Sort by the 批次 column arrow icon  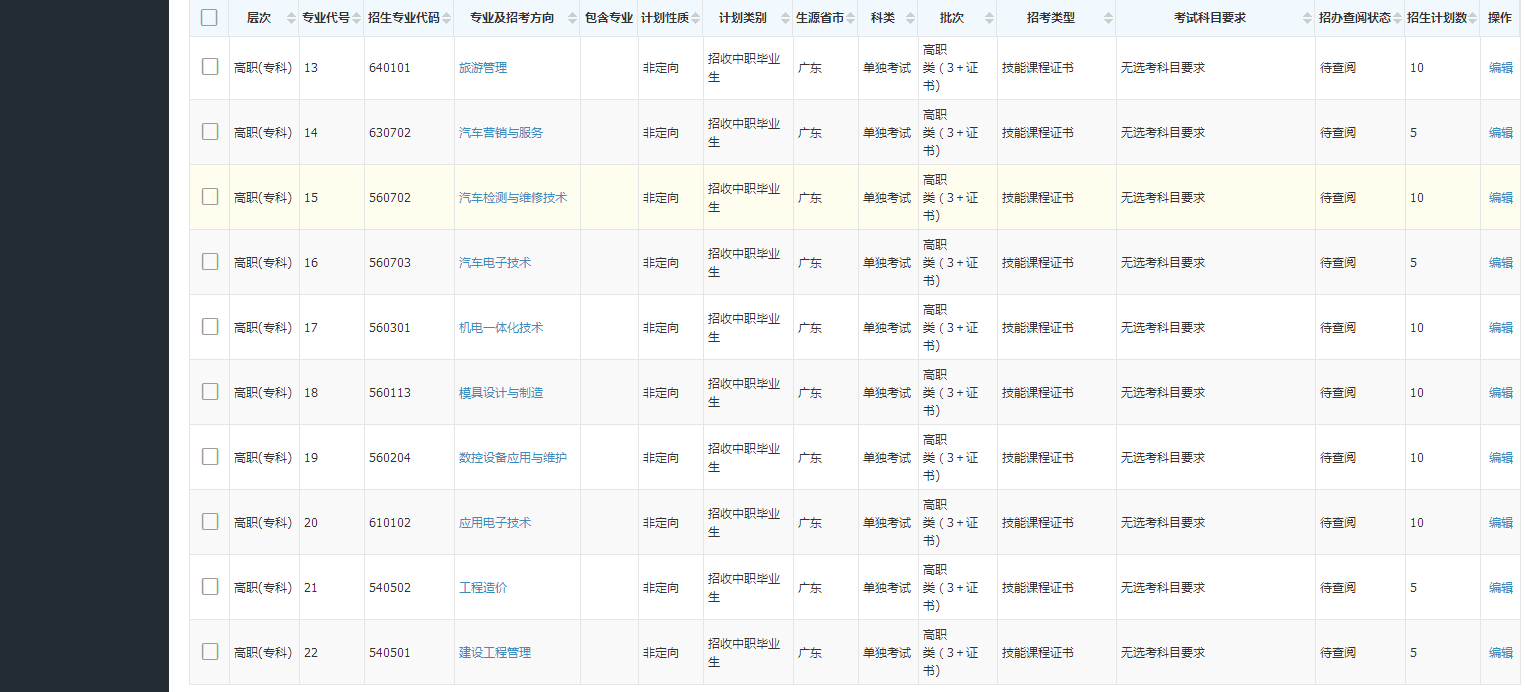point(990,18)
